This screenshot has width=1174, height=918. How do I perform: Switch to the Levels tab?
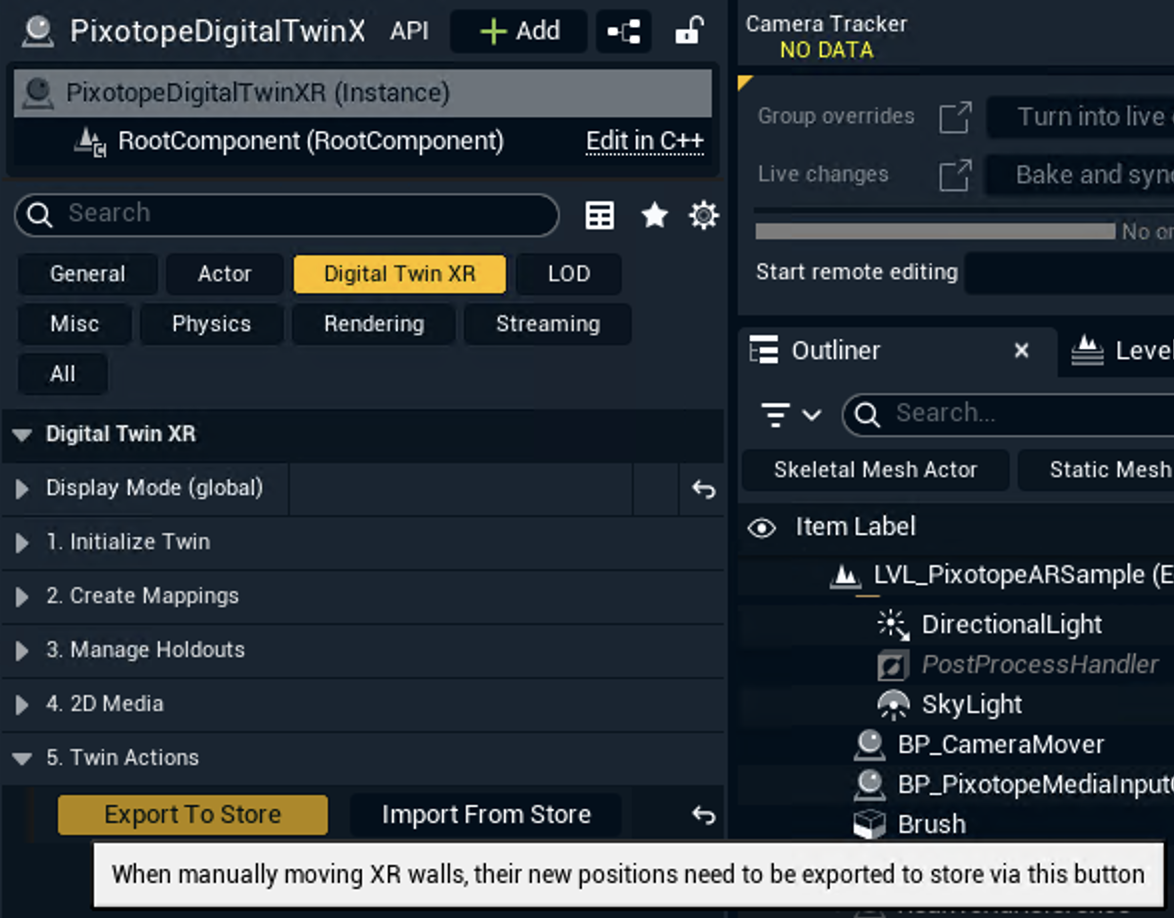[1122, 350]
